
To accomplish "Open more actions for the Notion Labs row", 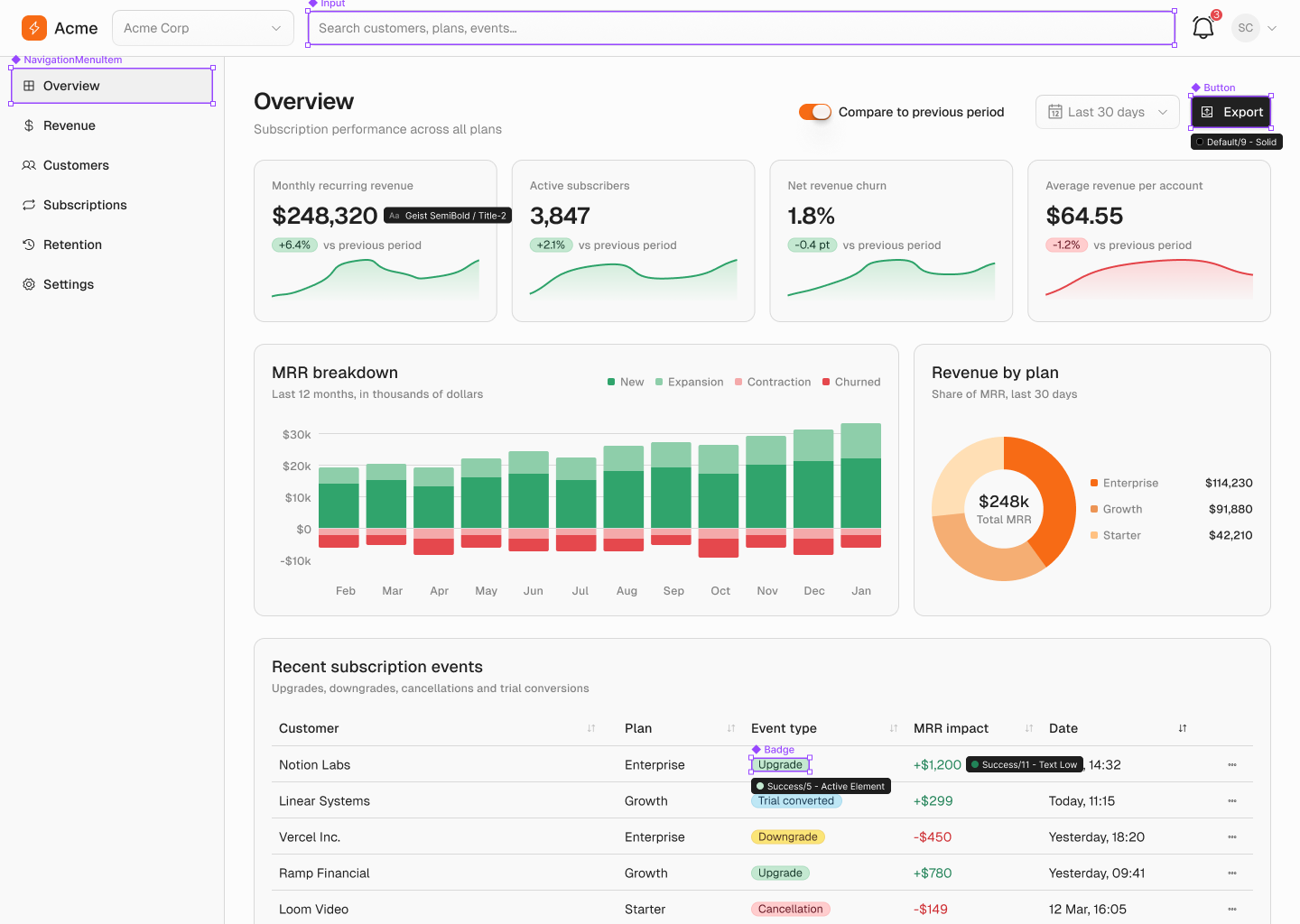I will point(1232,765).
